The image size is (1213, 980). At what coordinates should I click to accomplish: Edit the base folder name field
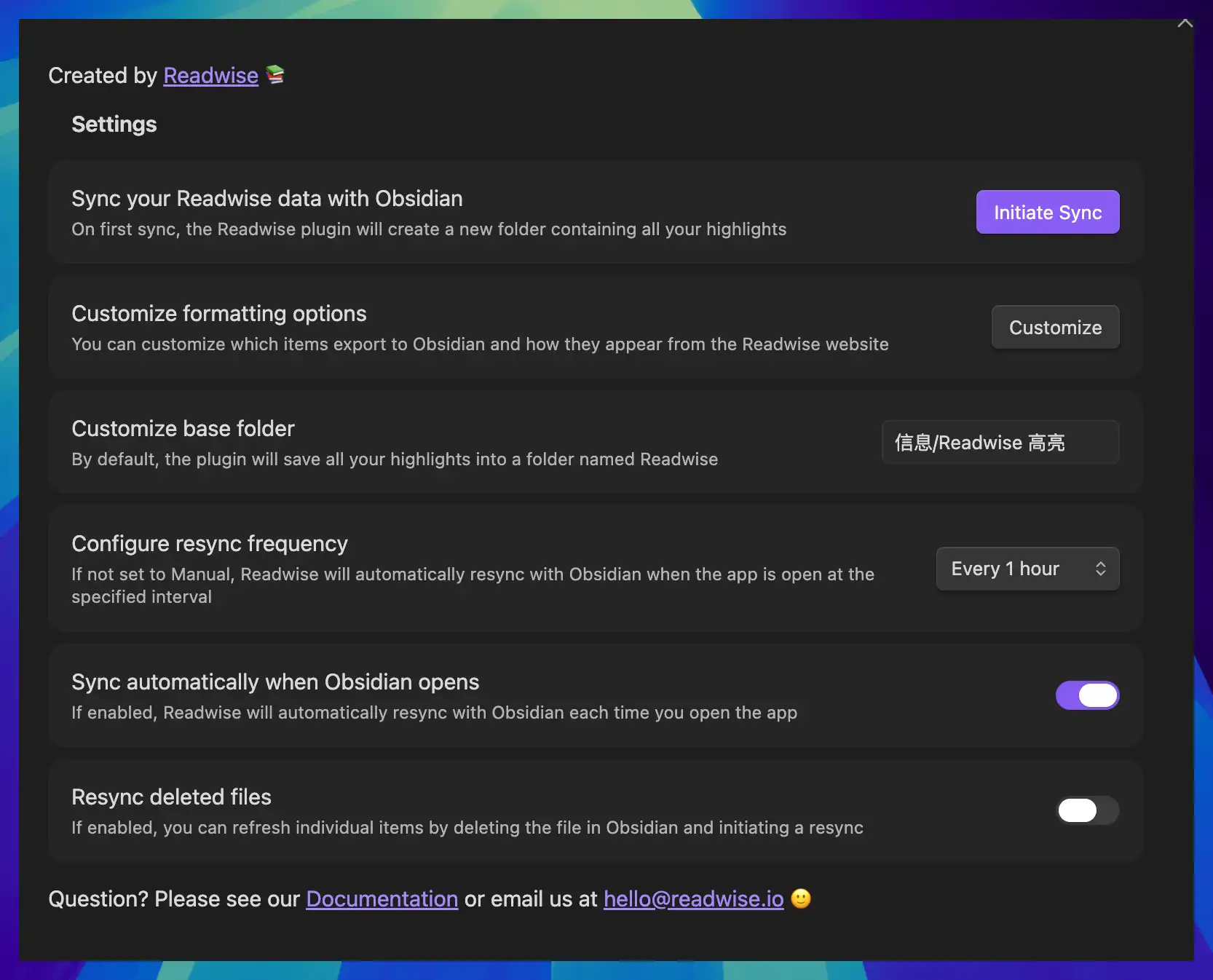point(1000,442)
